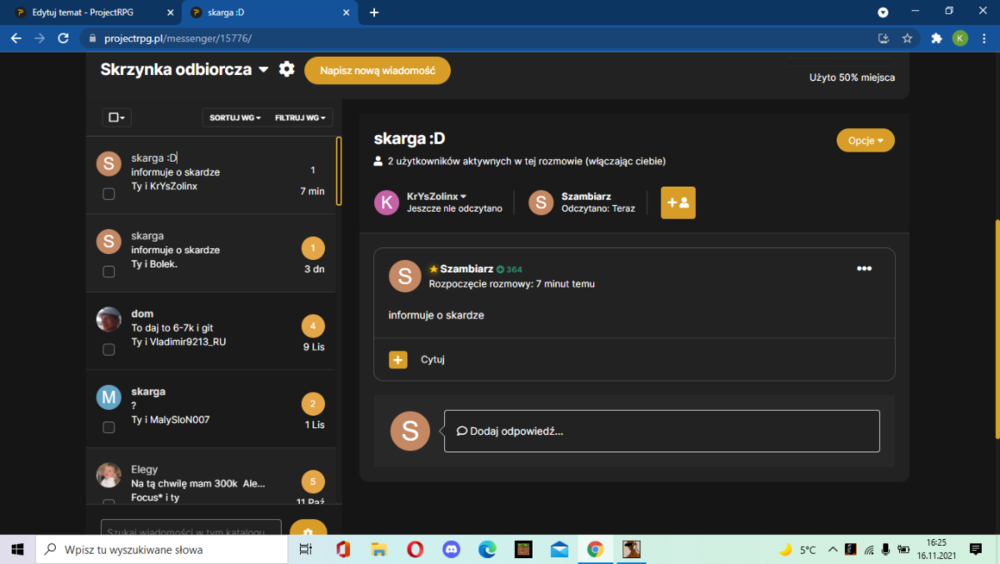Open a new browser tab with plus
Image resolution: width=1000 pixels, height=564 pixels.
[374, 12]
